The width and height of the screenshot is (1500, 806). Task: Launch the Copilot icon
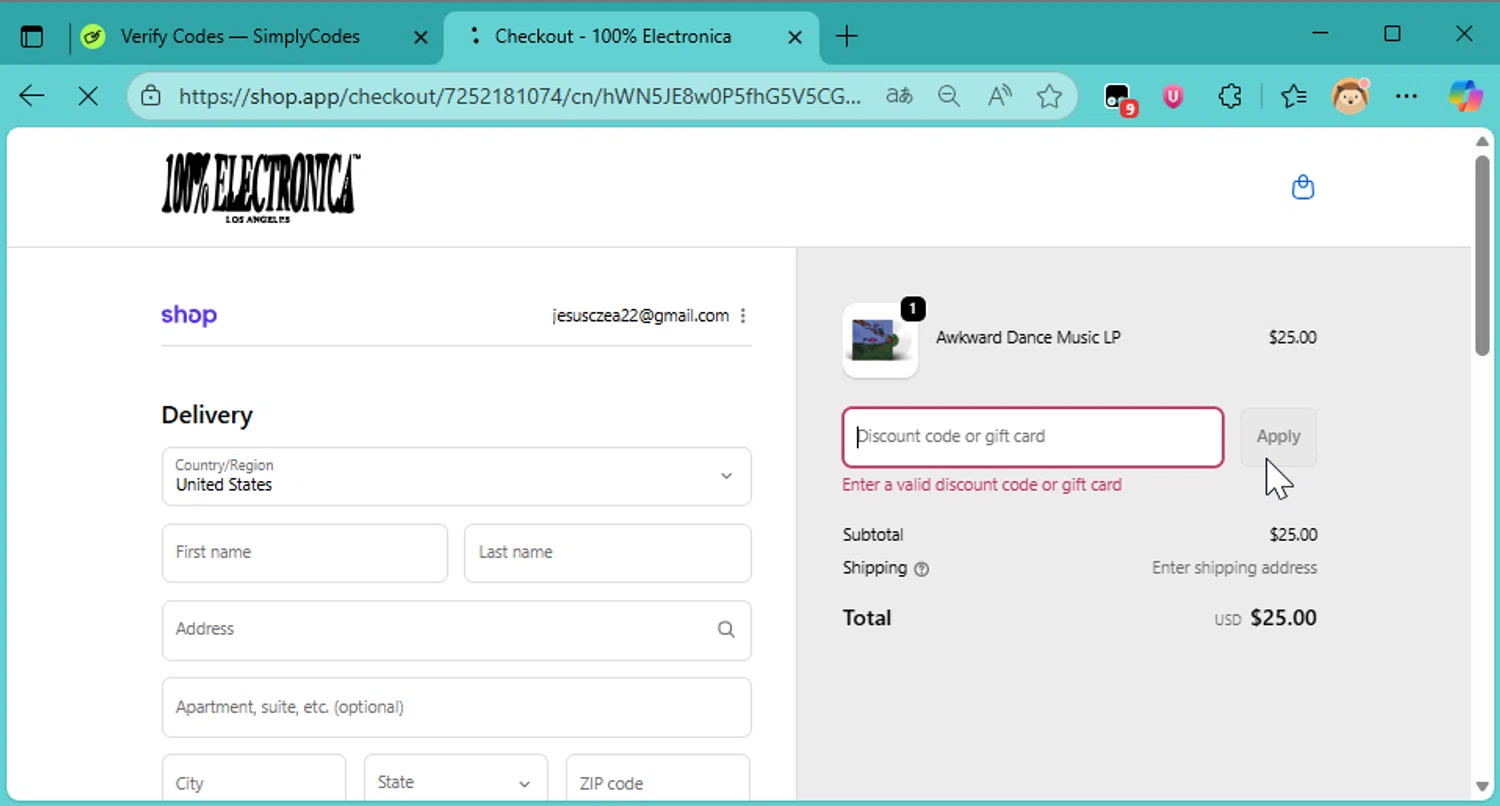pos(1466,96)
